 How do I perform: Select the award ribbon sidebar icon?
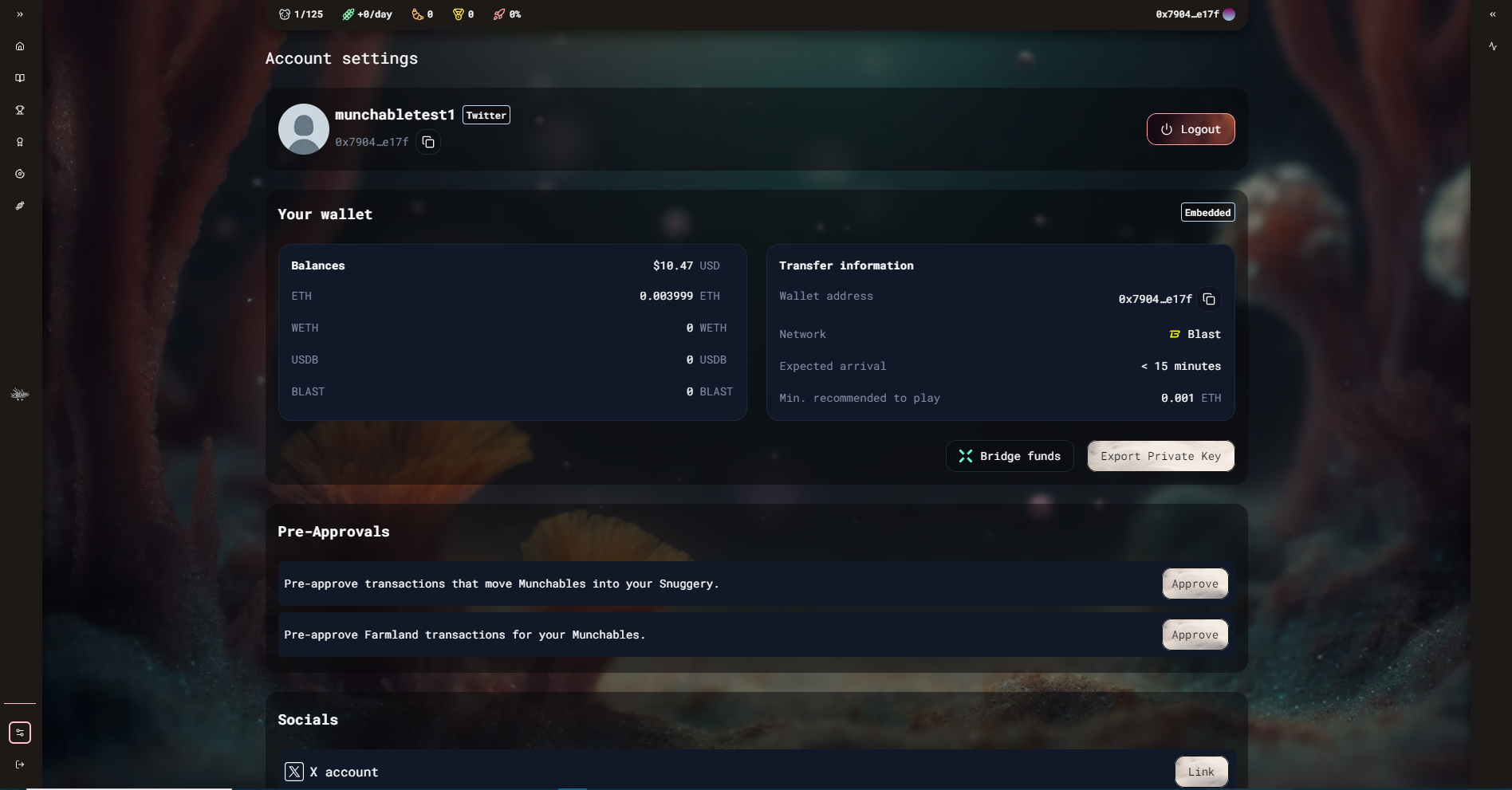[20, 142]
